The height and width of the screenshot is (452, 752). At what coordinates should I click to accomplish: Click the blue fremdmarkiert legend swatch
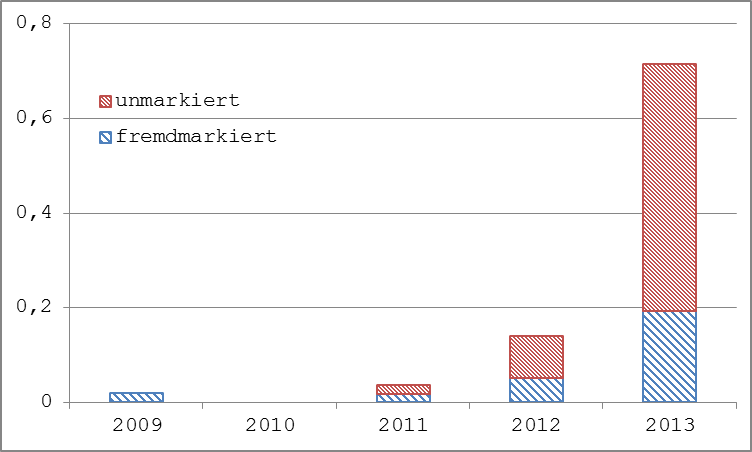point(105,138)
